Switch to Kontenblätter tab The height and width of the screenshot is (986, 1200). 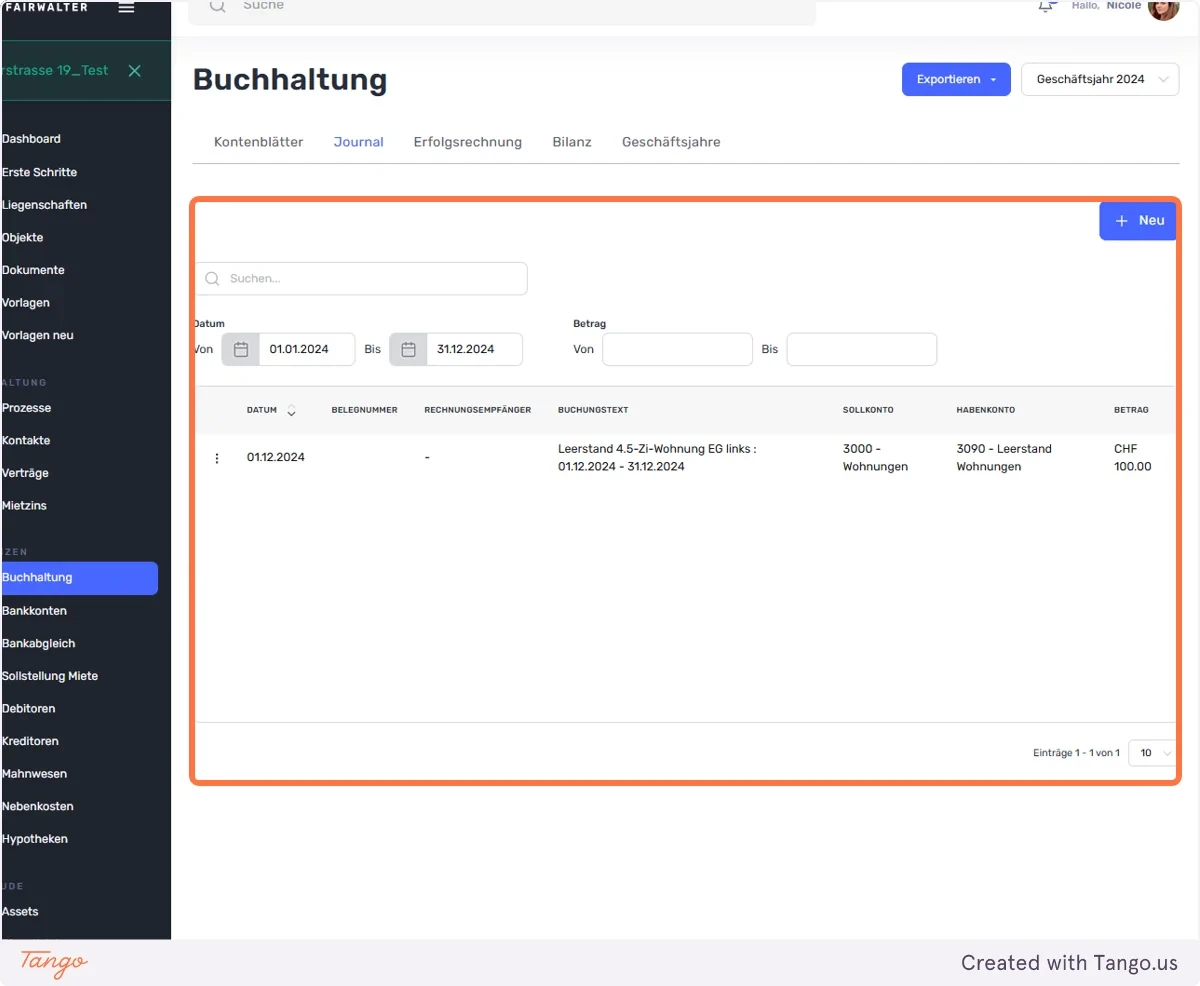tap(258, 142)
